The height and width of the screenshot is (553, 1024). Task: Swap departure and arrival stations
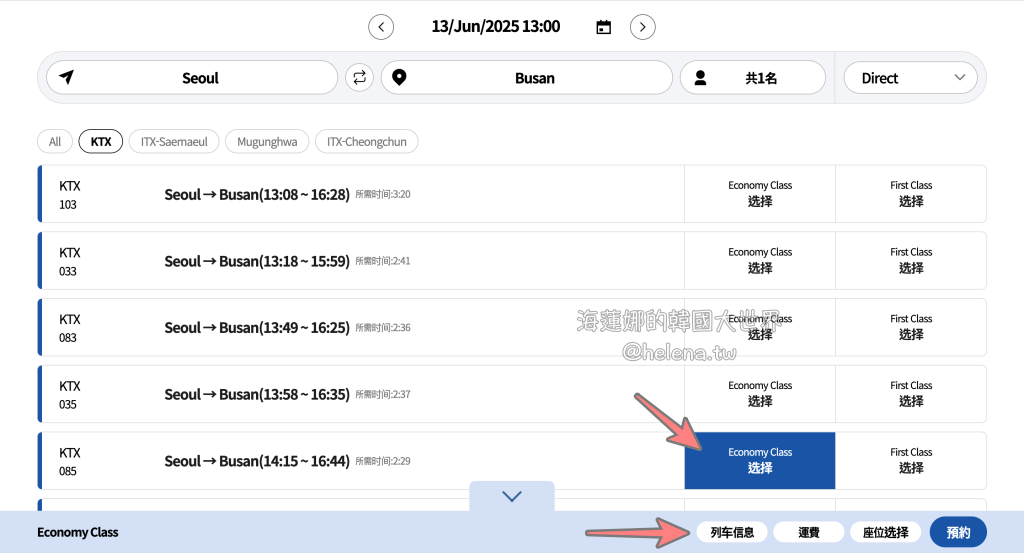359,78
